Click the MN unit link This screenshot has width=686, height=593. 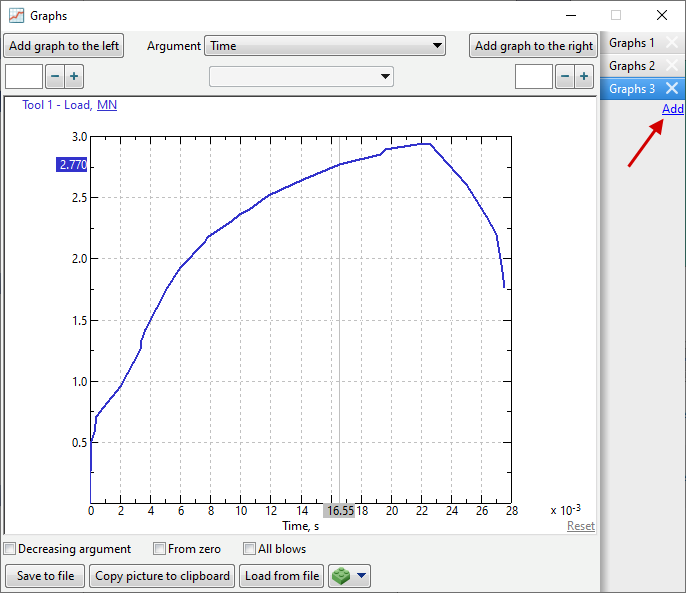pyautogui.click(x=107, y=104)
